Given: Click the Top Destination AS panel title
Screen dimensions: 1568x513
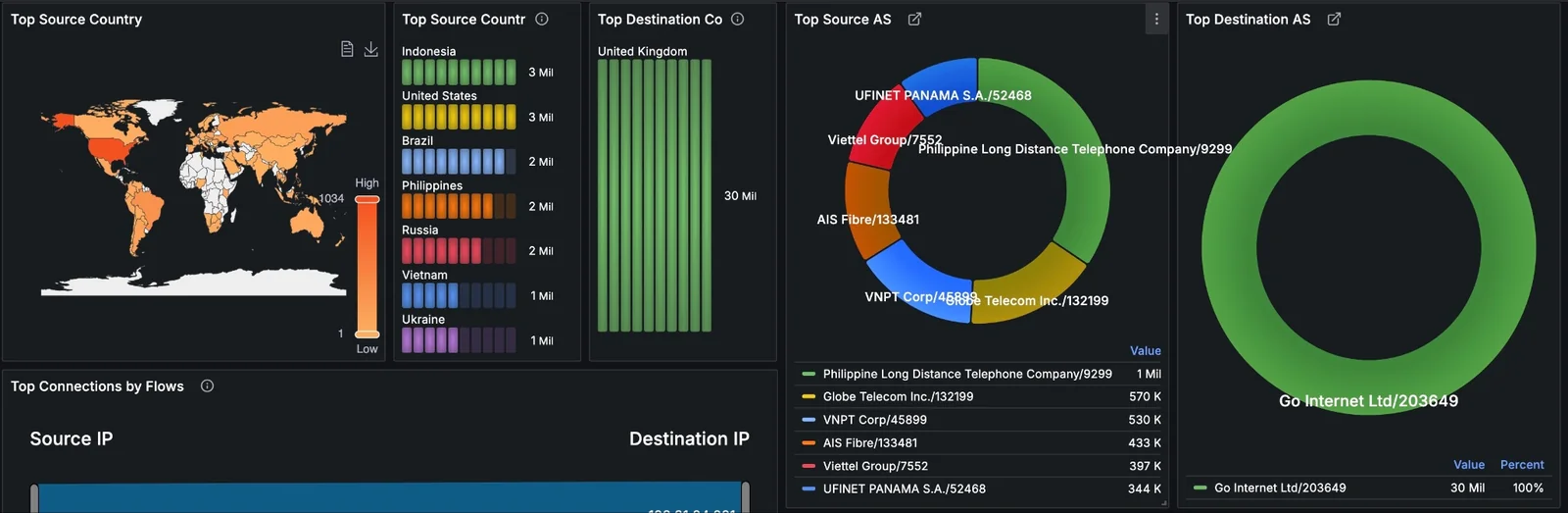Looking at the screenshot, I should coord(1248,19).
